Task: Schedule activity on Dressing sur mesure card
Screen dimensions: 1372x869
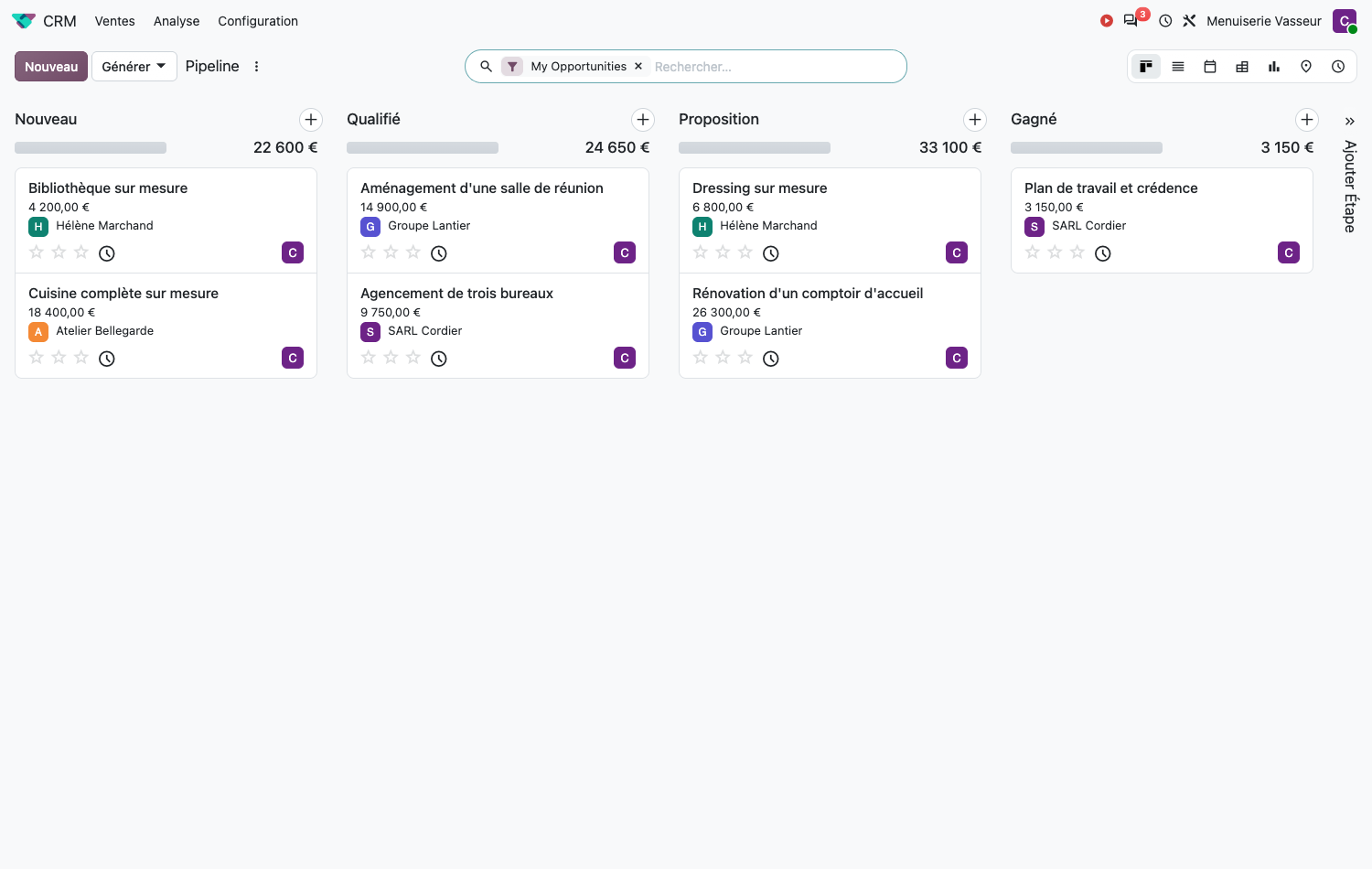Action: coord(771,253)
